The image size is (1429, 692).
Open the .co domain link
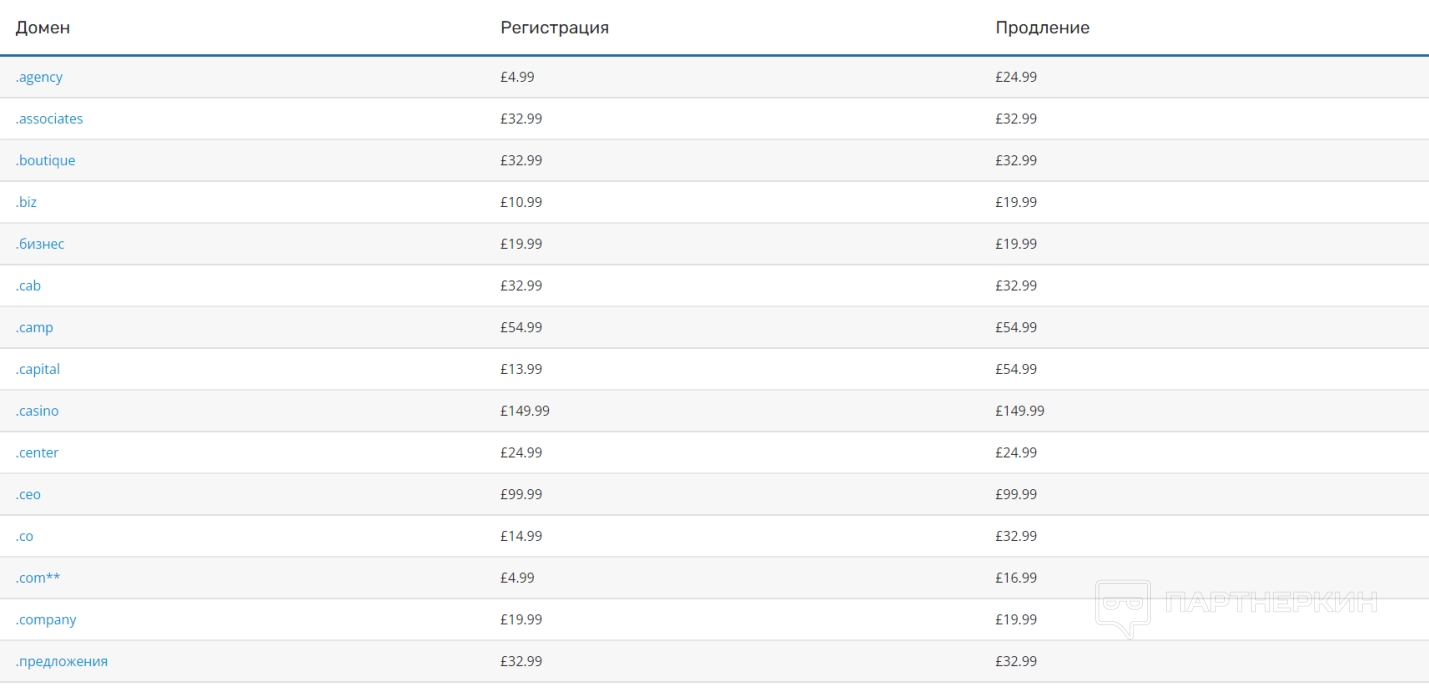coord(24,537)
